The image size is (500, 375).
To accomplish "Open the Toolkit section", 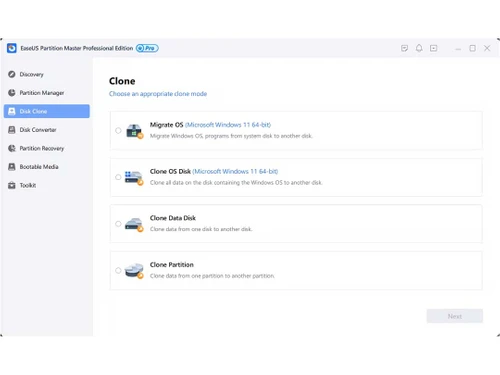I will [x=47, y=185].
